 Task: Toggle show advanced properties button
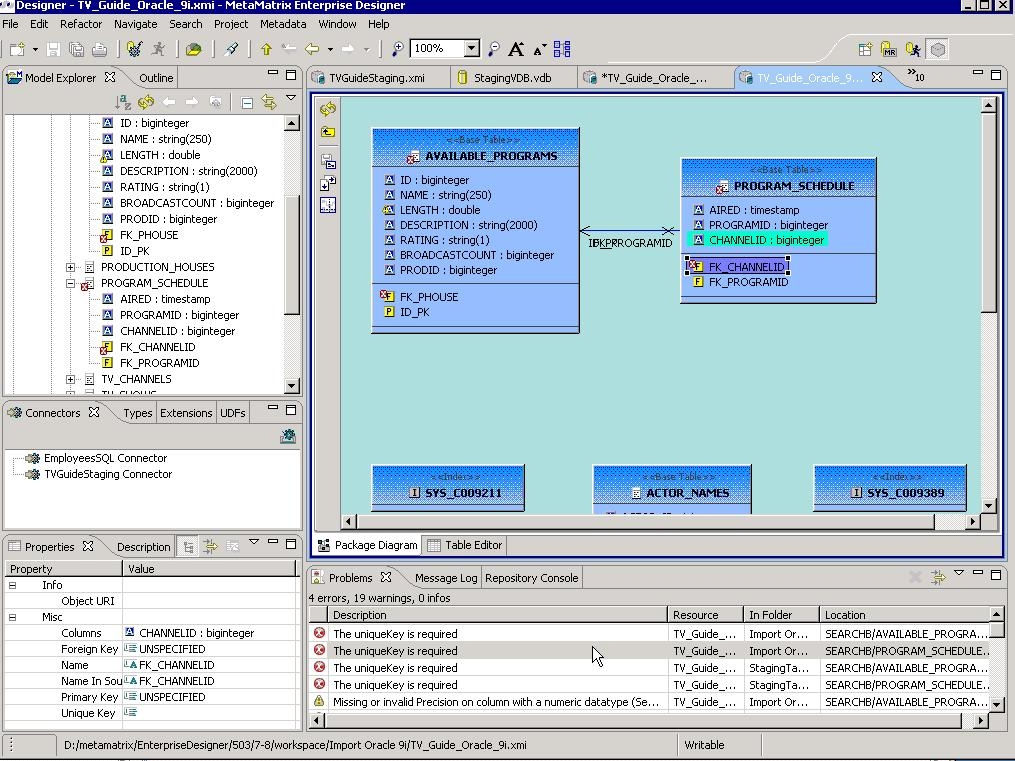(x=210, y=546)
